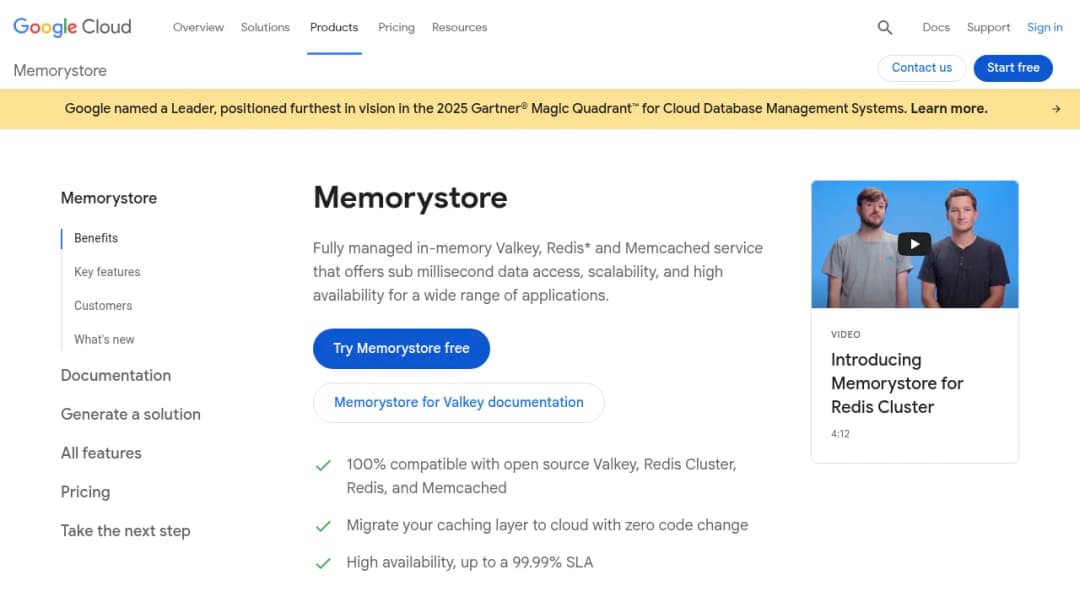The image size is (1080, 608).
Task: Click the Sign in link
Action: (x=1044, y=28)
